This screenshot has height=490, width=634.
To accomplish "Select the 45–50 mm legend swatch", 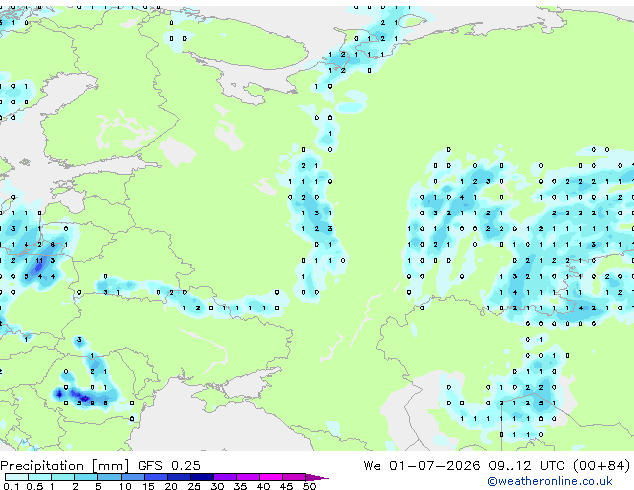I will 294,477.
